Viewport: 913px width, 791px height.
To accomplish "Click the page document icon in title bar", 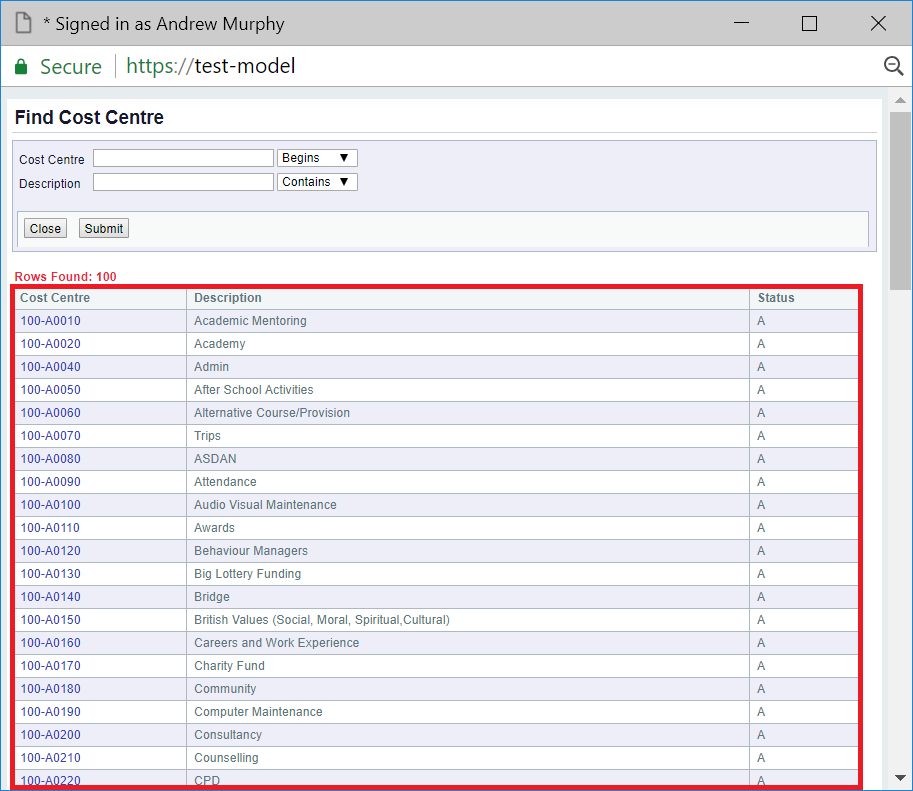I will [23, 23].
